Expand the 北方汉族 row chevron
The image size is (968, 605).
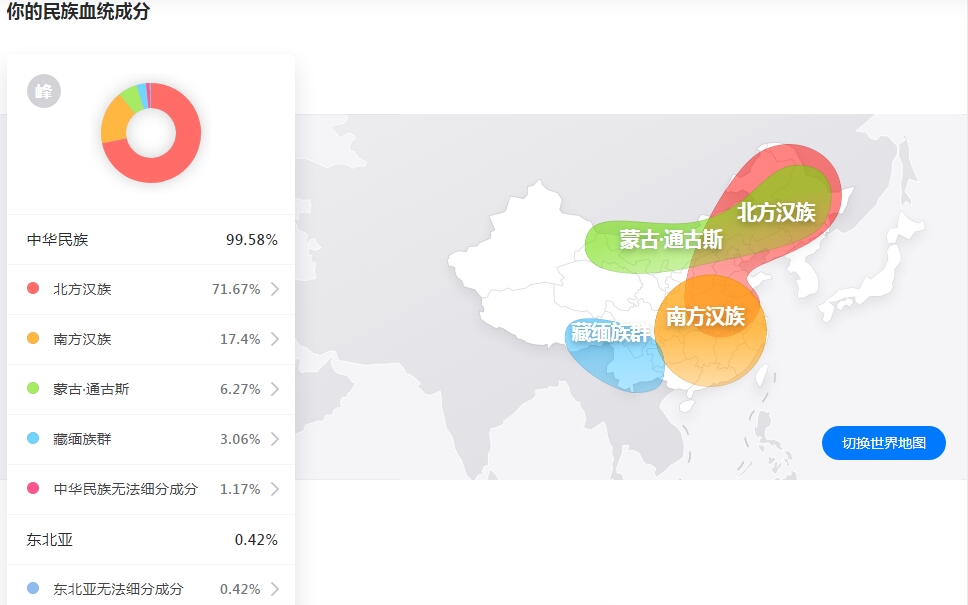click(275, 289)
